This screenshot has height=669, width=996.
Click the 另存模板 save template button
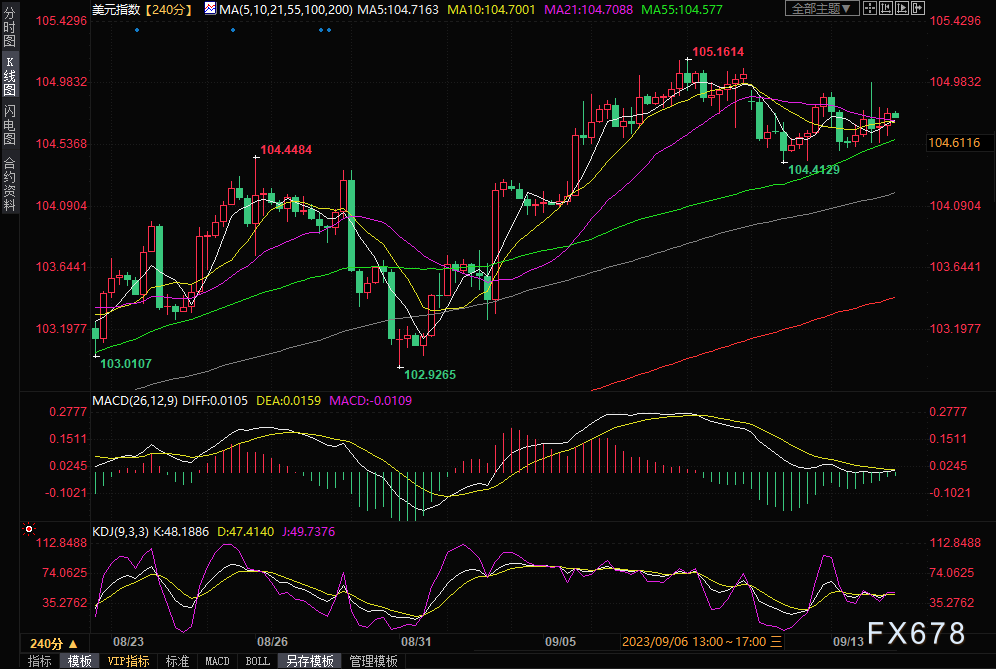pyautogui.click(x=309, y=661)
